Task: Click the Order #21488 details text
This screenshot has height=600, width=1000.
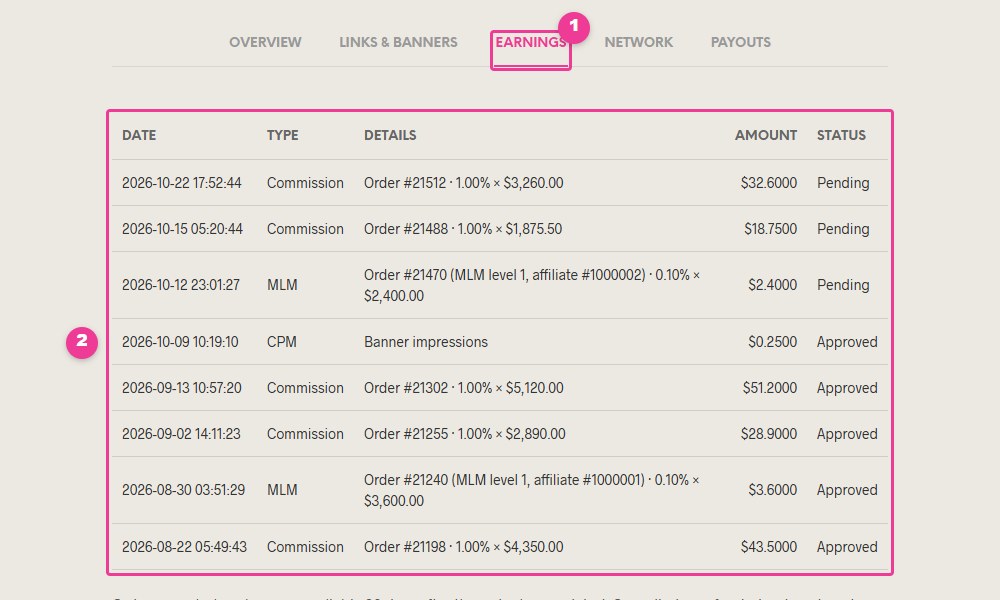Action: pyautogui.click(x=463, y=229)
